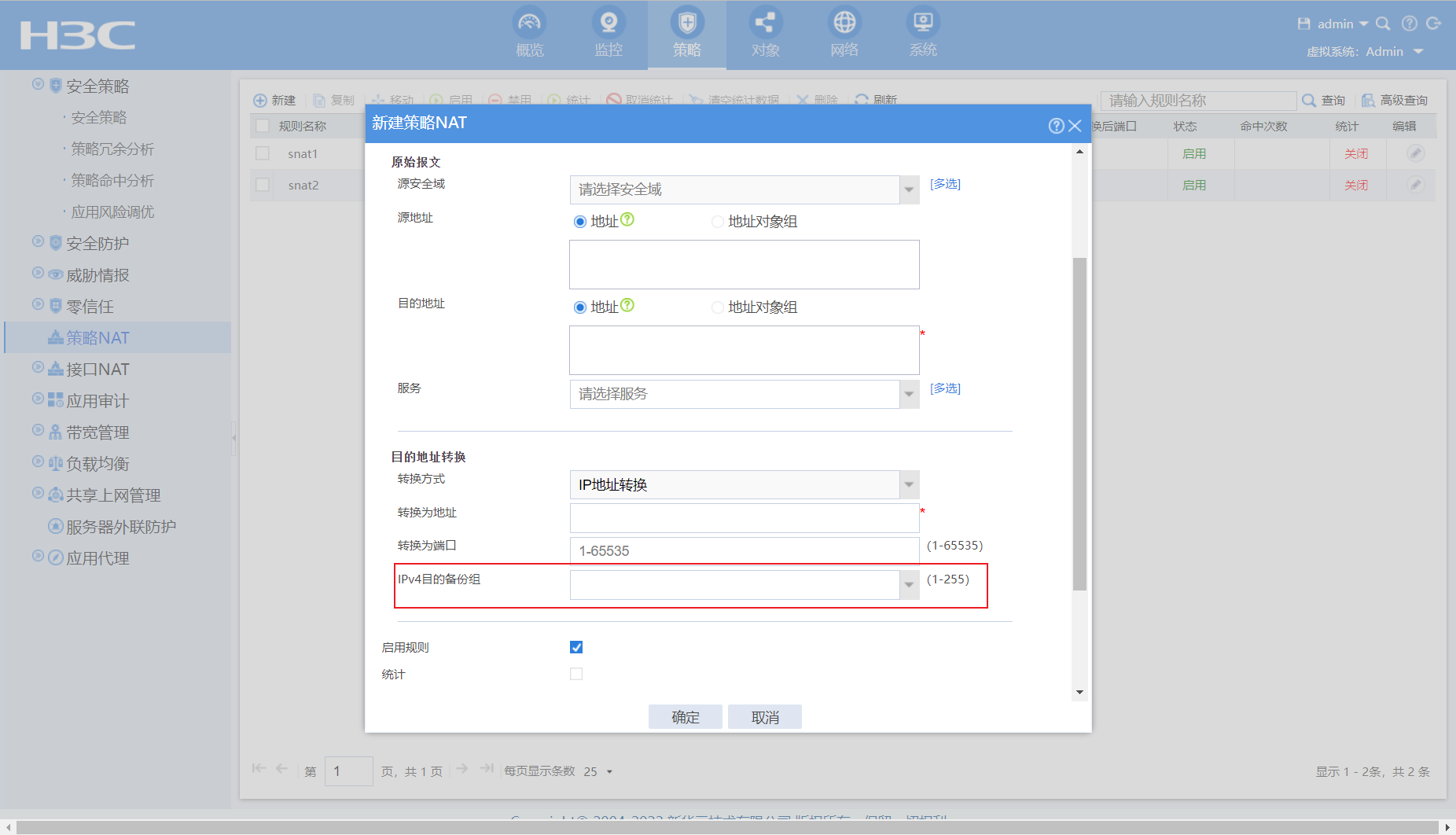Expand the 威胁情报 sidebar group
1456x835 pixels.
[x=38, y=273]
